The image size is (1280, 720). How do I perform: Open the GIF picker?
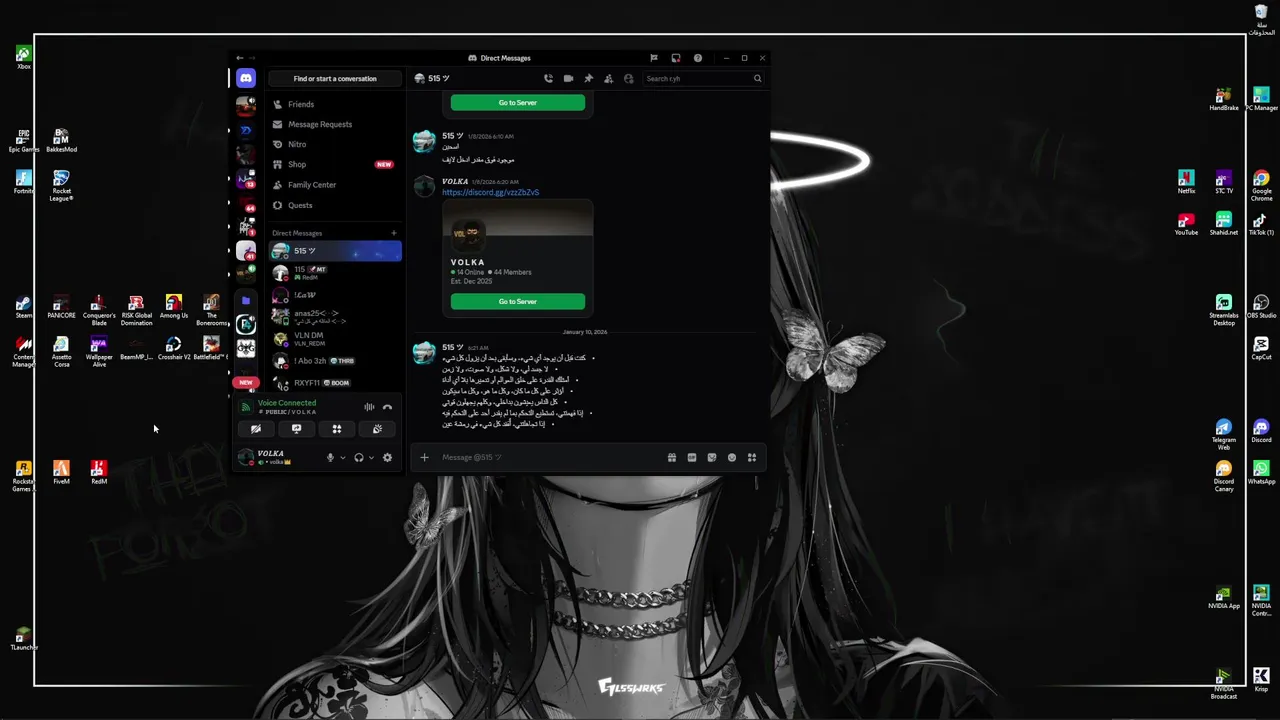tap(692, 458)
